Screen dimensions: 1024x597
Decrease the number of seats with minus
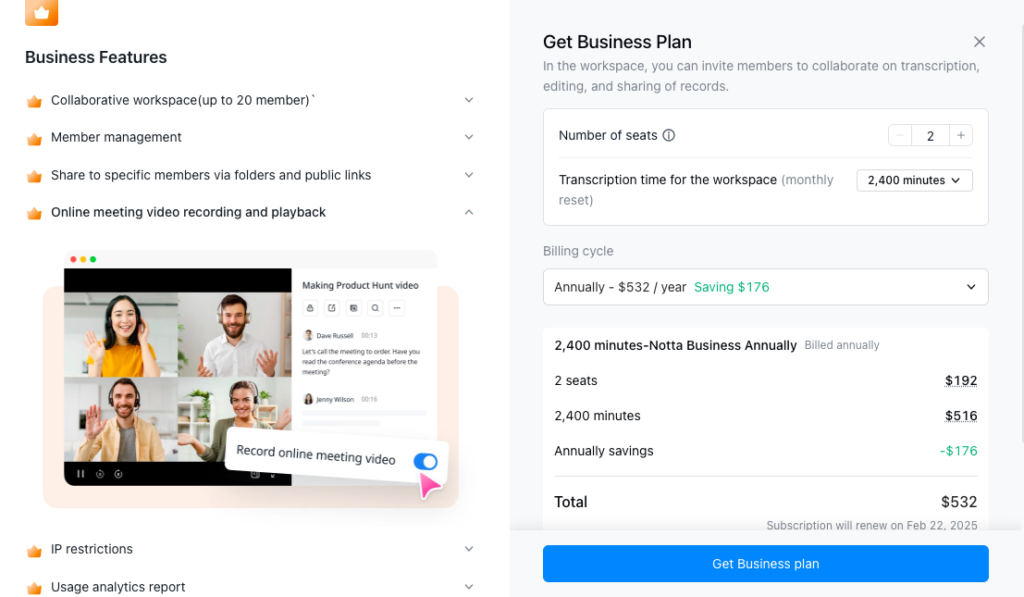[900, 136]
